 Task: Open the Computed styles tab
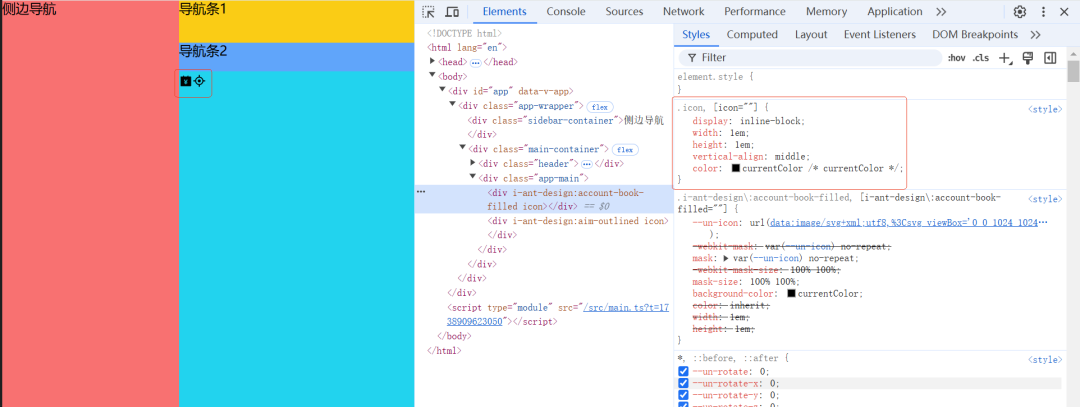pos(752,34)
